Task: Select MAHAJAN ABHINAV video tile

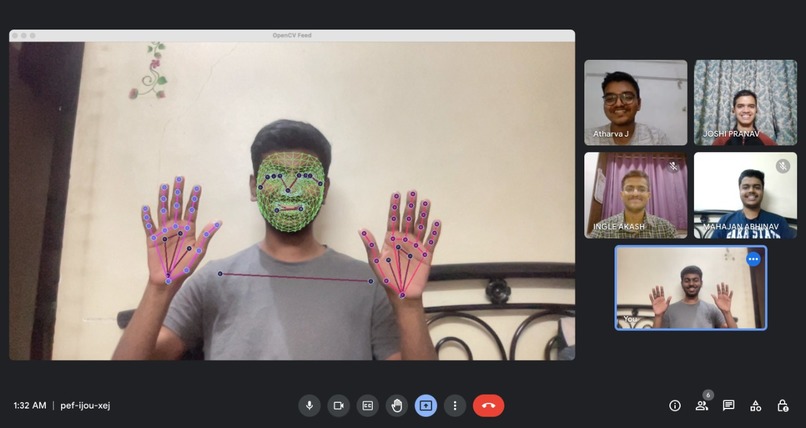Action: point(745,195)
